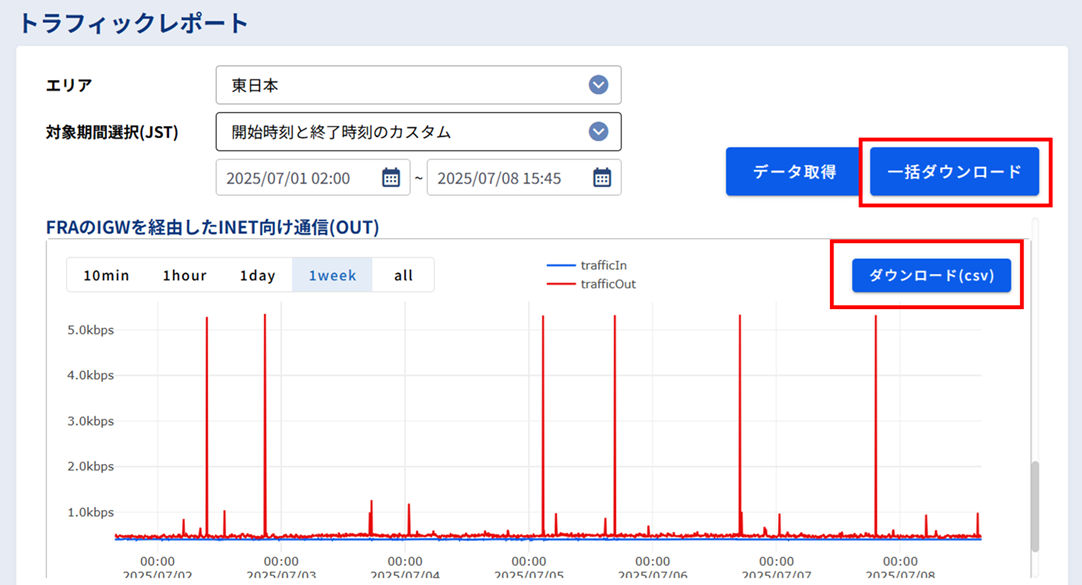The image size is (1082, 585).
Task: Open the start date calendar picker icon
Action: 391,178
